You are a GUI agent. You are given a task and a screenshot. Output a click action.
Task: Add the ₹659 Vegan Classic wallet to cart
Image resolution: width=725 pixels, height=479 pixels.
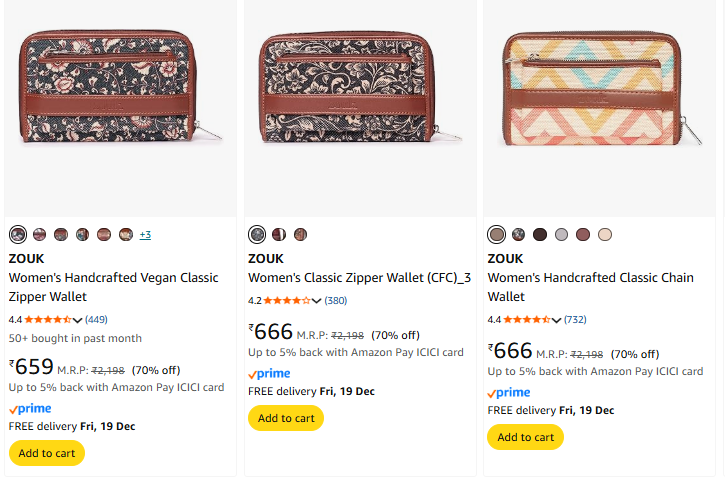coord(47,453)
